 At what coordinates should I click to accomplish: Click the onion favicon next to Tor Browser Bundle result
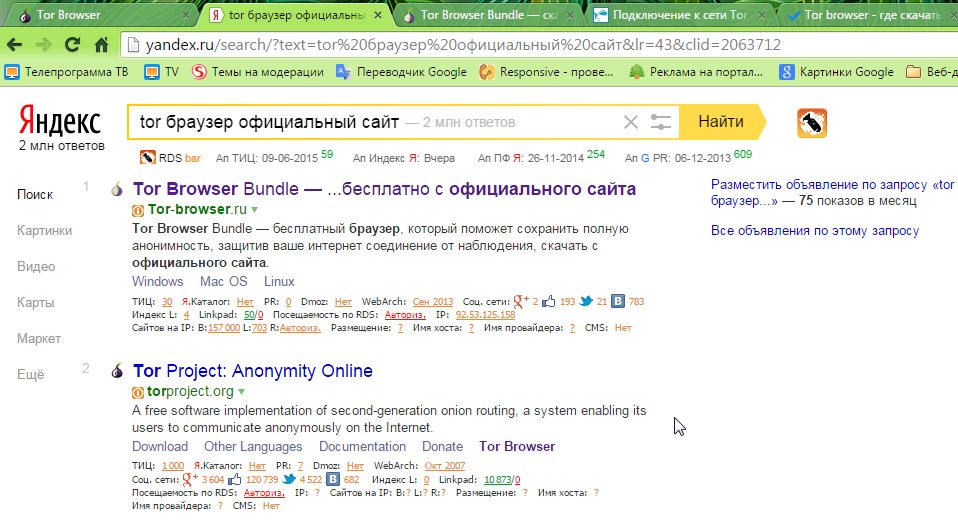(117, 189)
